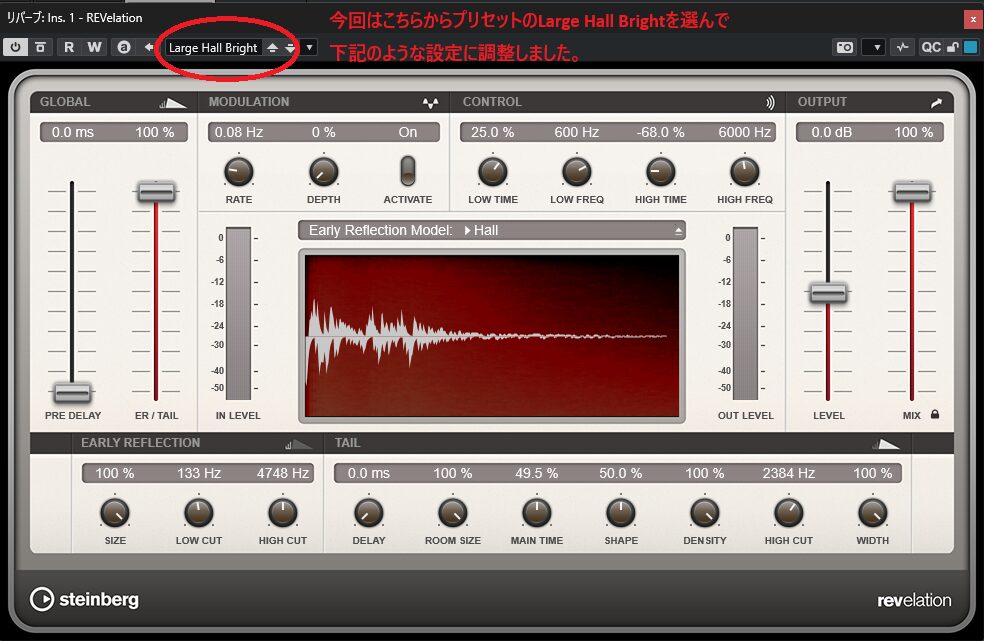Open the Early Reflection Model Hall dropdown

point(491,230)
